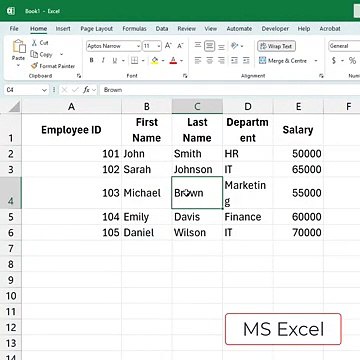
Task: Open the font size dropdown
Action: coord(159,46)
